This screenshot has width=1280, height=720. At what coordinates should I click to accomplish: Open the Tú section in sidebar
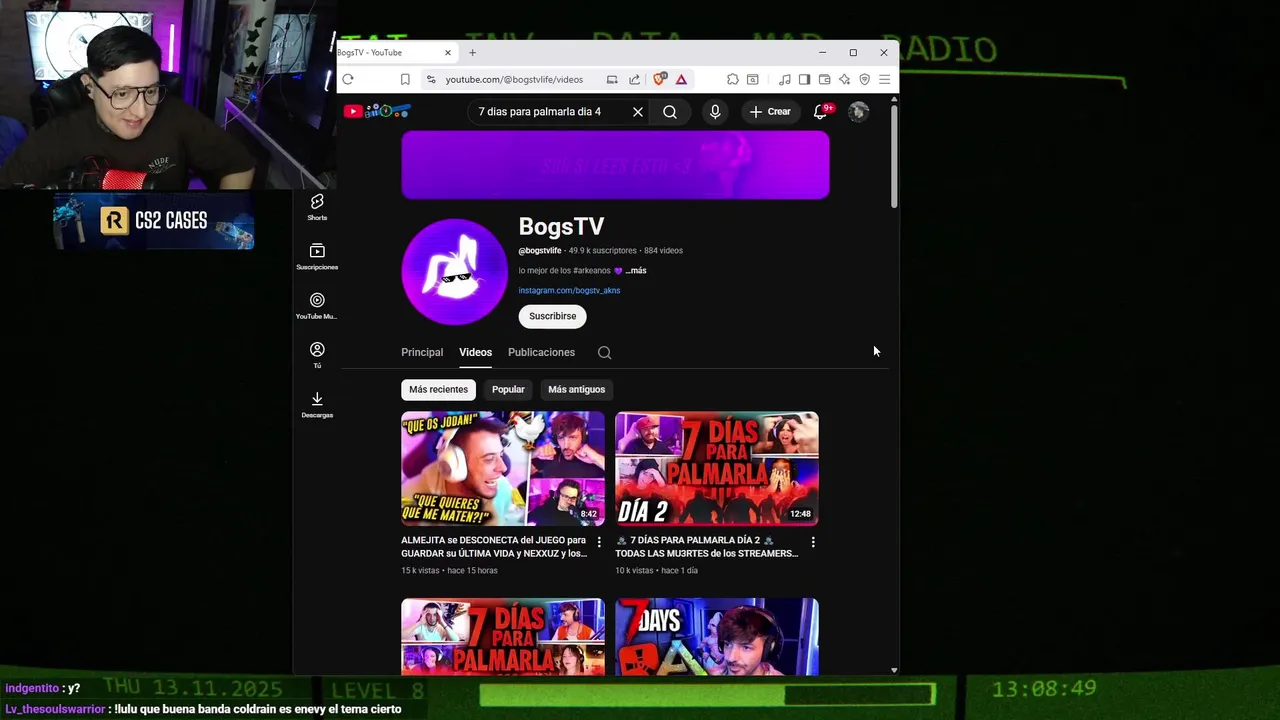point(317,355)
